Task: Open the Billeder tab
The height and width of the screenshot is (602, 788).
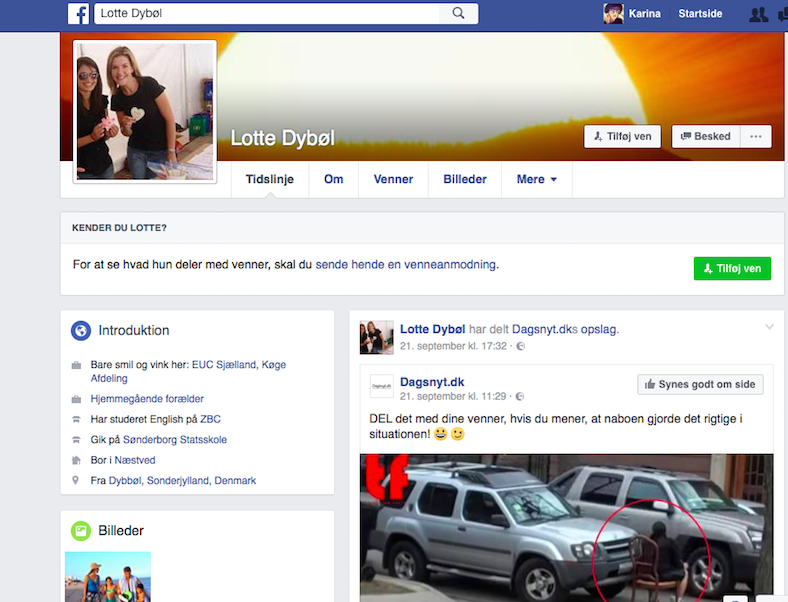Action: click(465, 179)
